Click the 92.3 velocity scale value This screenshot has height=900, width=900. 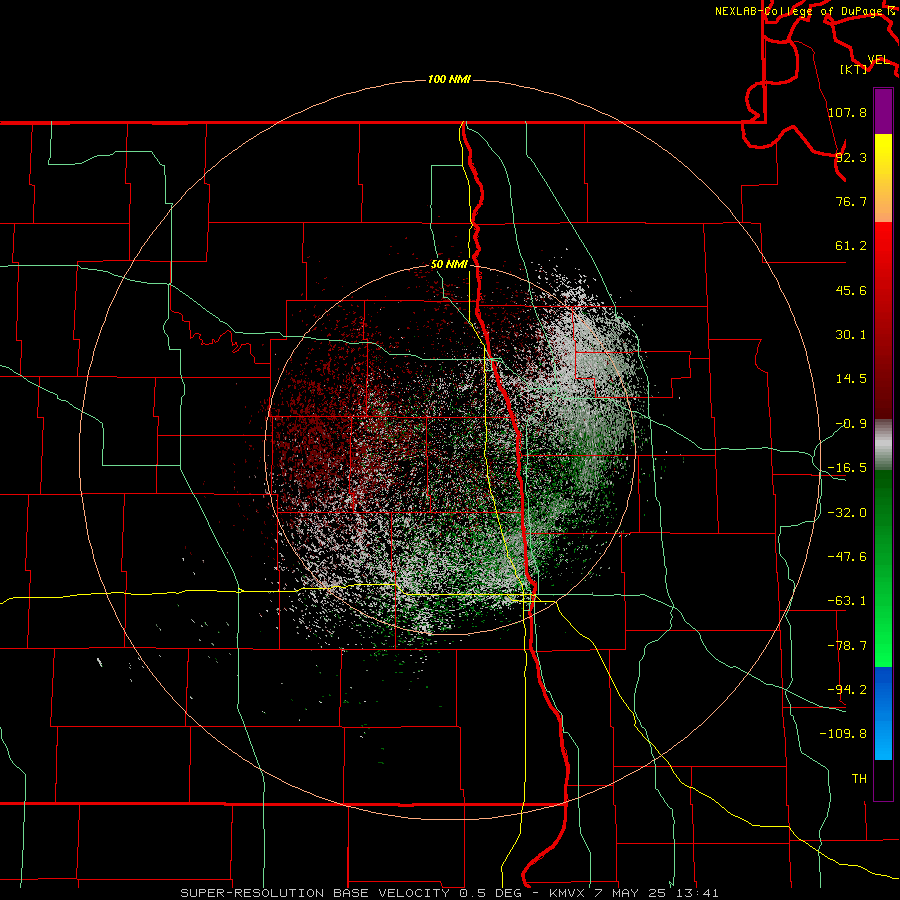(x=851, y=157)
